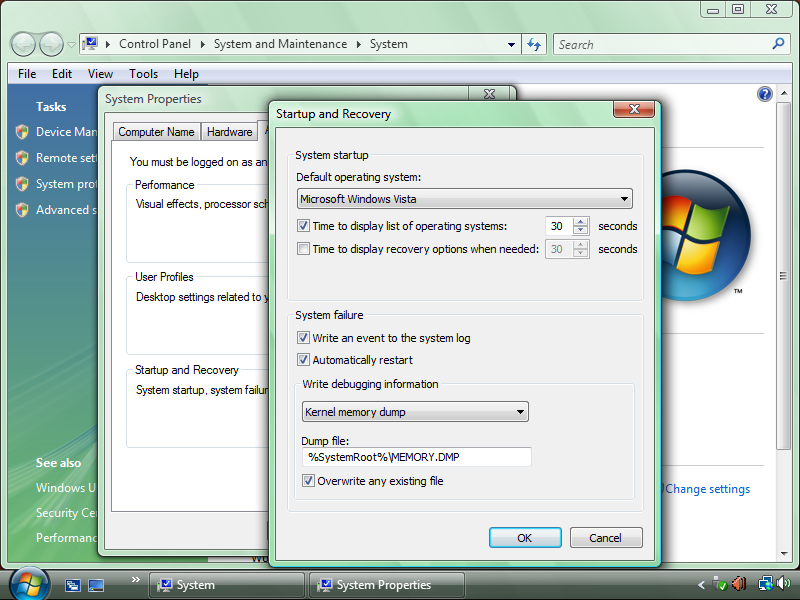Click the Forward navigation arrow button
Screen dimensions: 800x600
click(52, 44)
